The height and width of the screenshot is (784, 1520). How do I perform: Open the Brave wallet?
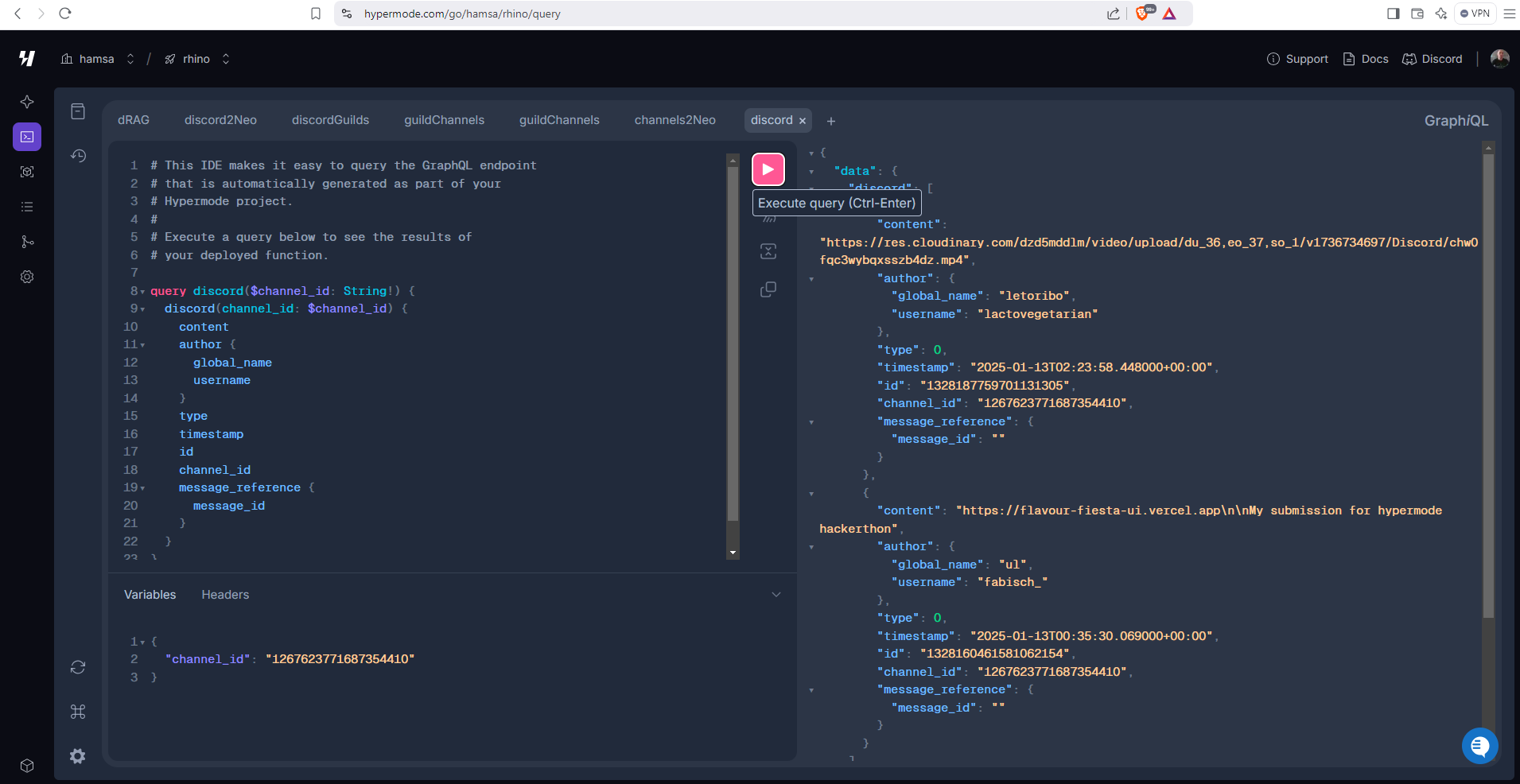click(1417, 14)
